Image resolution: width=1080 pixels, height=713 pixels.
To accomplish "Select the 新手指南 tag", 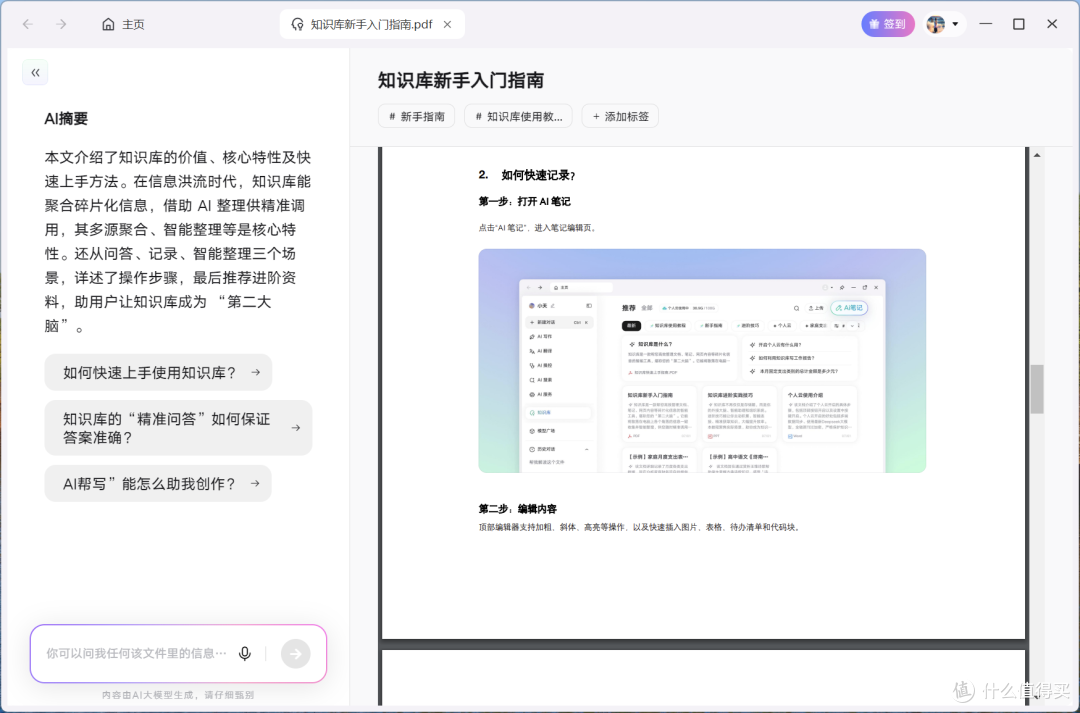I will coord(417,116).
